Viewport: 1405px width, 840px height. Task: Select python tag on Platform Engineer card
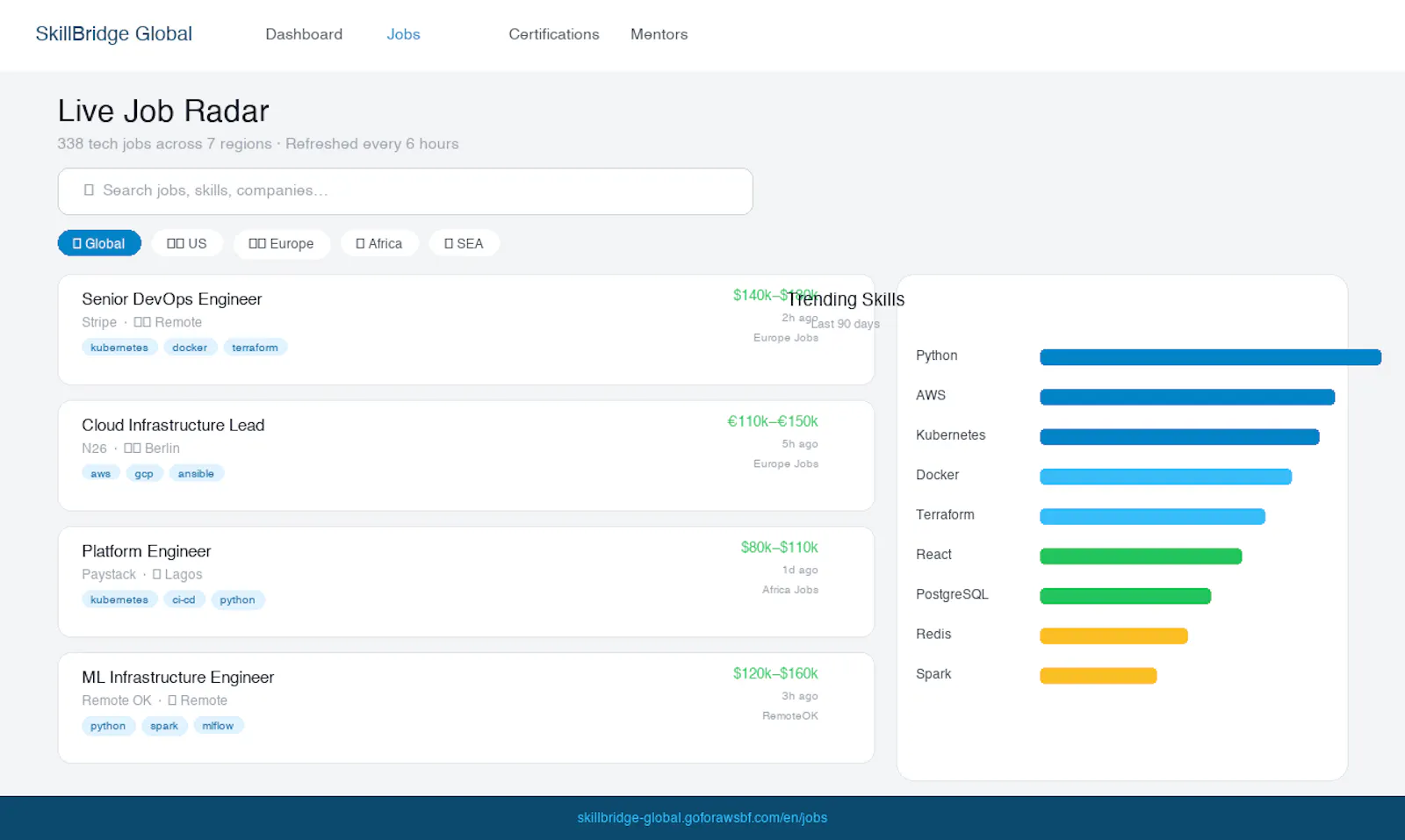[x=237, y=600]
